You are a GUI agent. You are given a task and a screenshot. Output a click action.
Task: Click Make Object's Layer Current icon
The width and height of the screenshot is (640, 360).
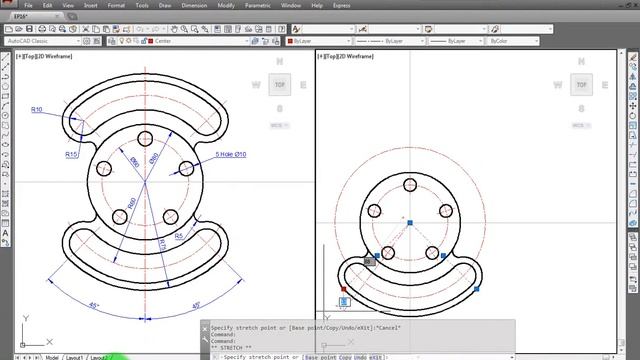tap(255, 41)
